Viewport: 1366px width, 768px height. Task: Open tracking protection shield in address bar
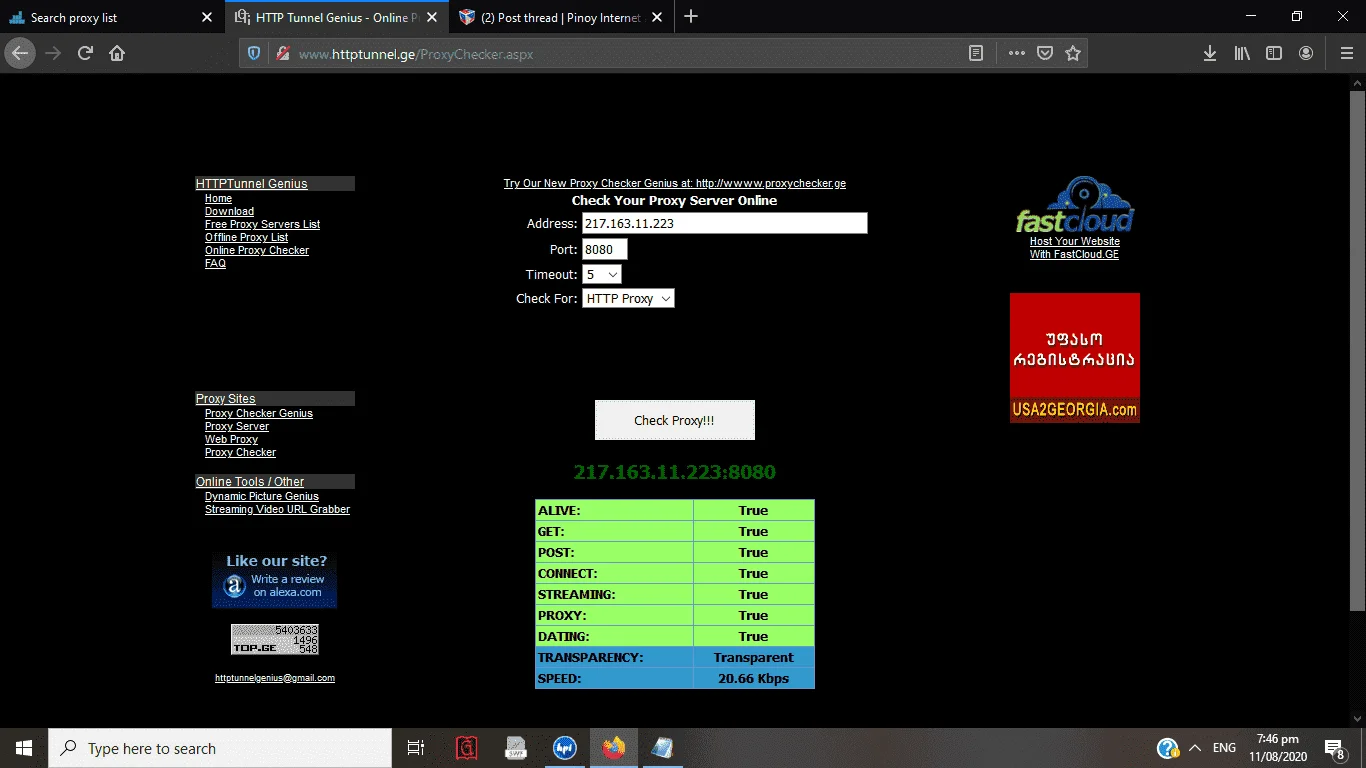coord(254,54)
